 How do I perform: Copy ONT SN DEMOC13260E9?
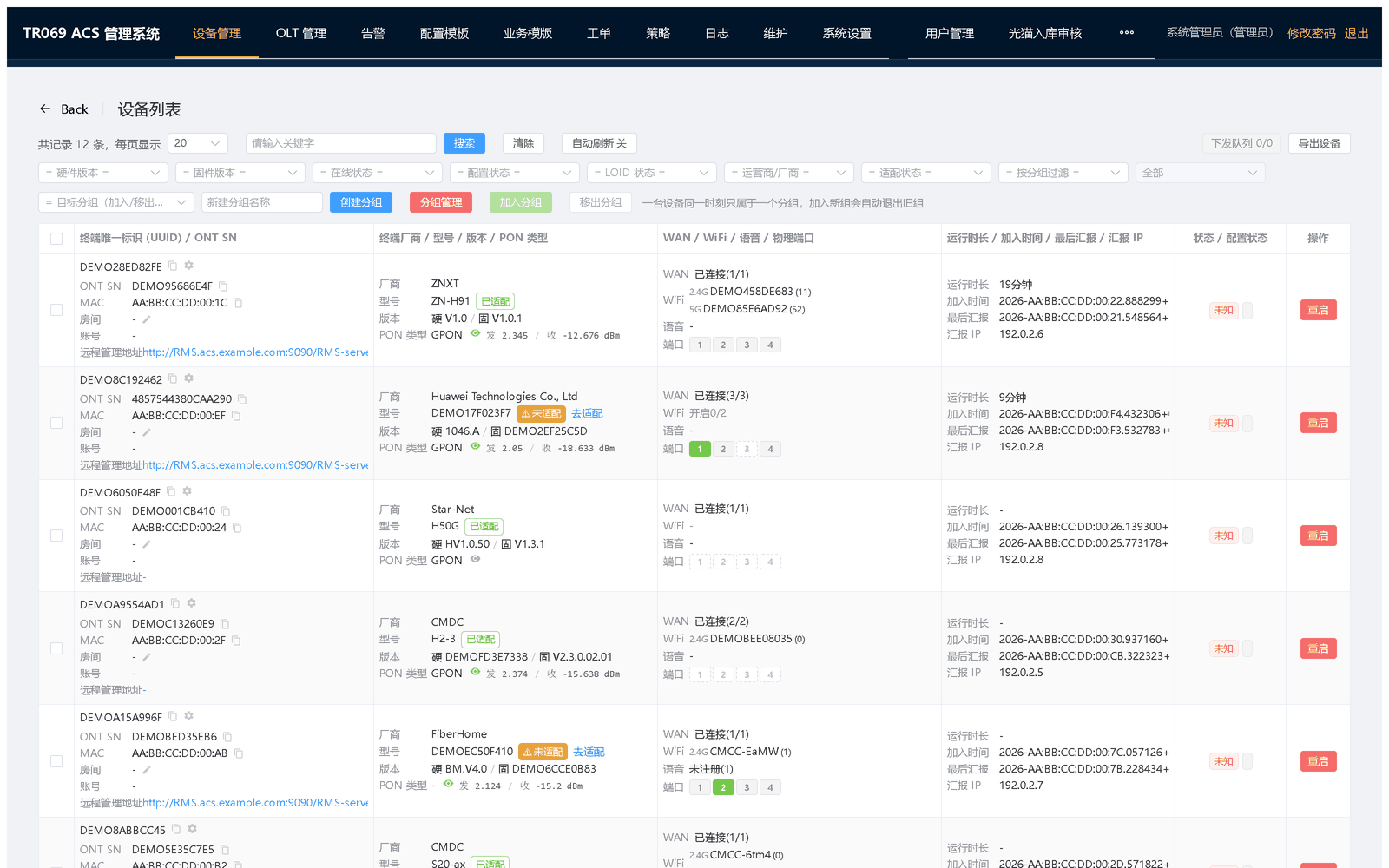[225, 624]
